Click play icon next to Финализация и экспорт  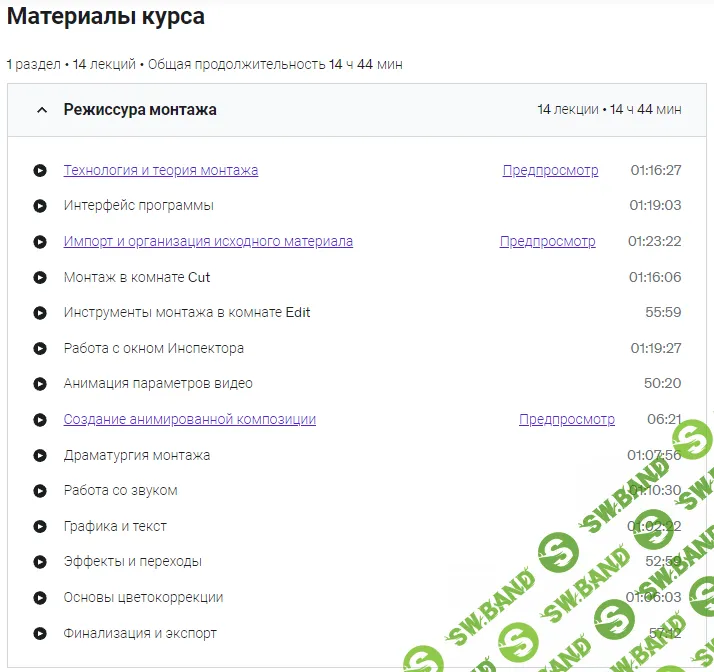(40, 634)
